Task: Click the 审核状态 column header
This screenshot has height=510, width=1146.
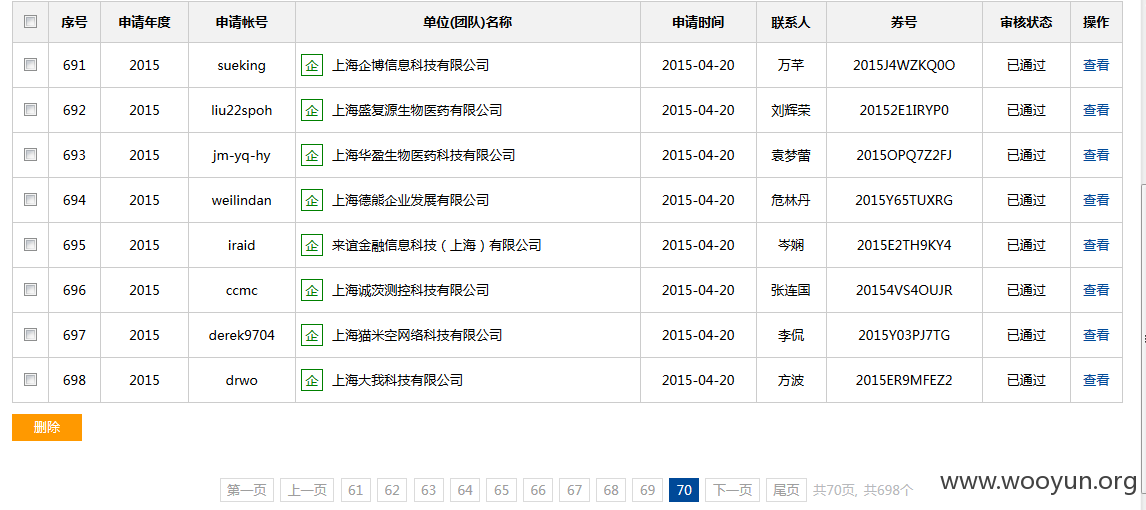Action: [1026, 22]
